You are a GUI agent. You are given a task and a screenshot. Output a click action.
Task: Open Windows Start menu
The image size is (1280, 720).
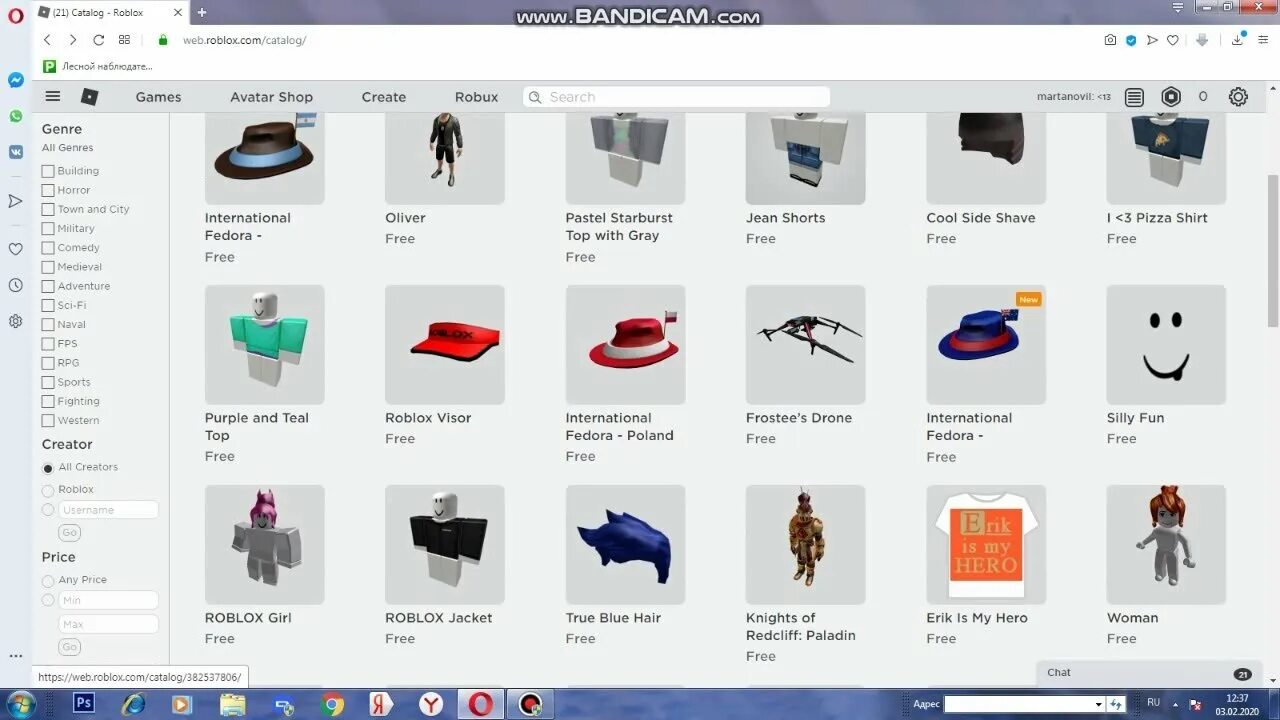[21, 704]
